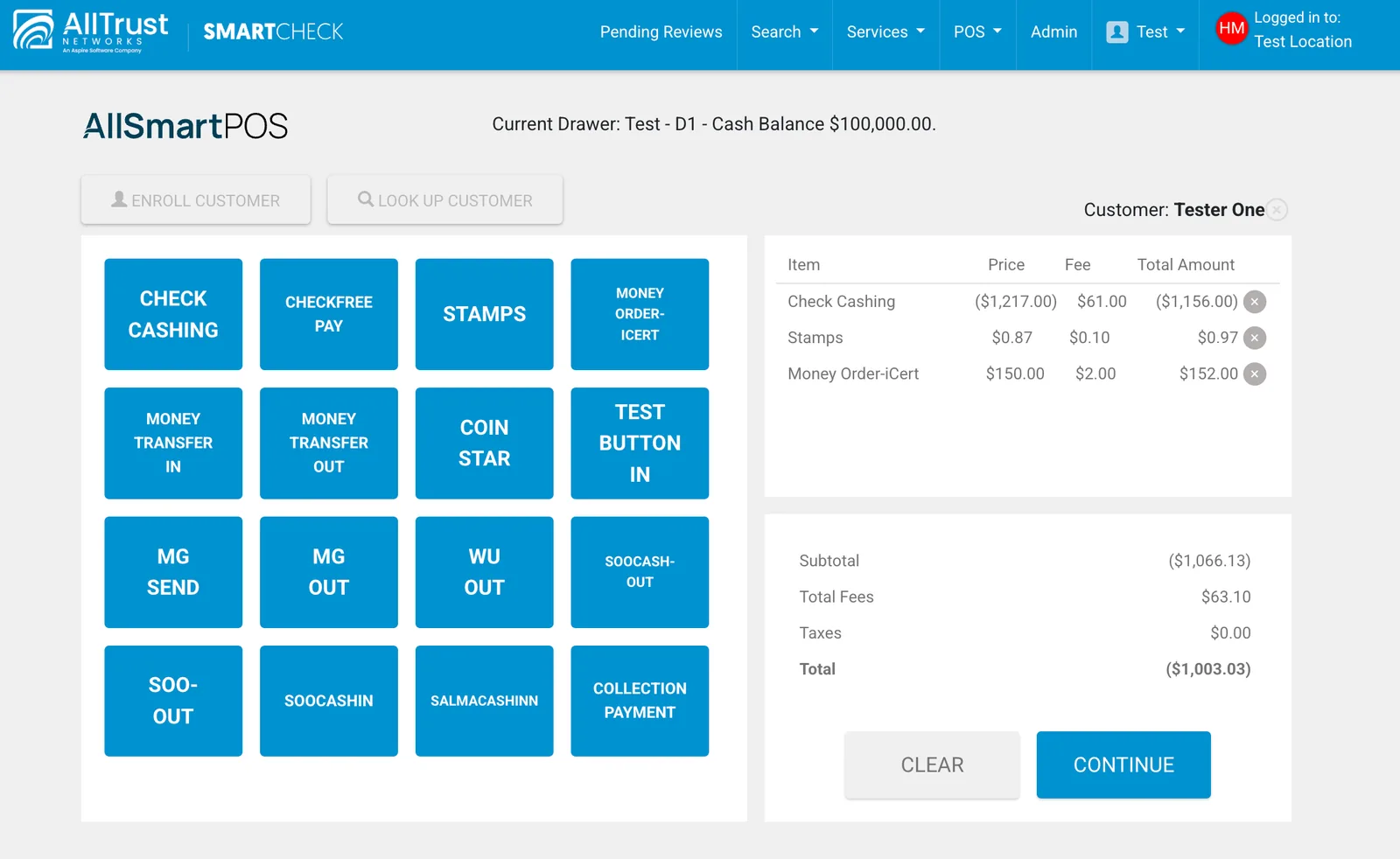Continue the transaction with CONTINUE button
This screenshot has width=1400, height=859.
tap(1123, 765)
